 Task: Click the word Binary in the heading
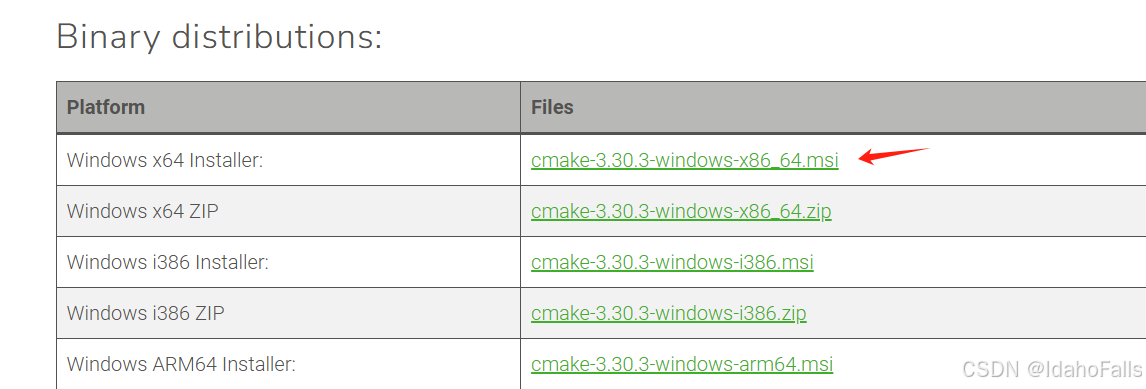[x=108, y=37]
